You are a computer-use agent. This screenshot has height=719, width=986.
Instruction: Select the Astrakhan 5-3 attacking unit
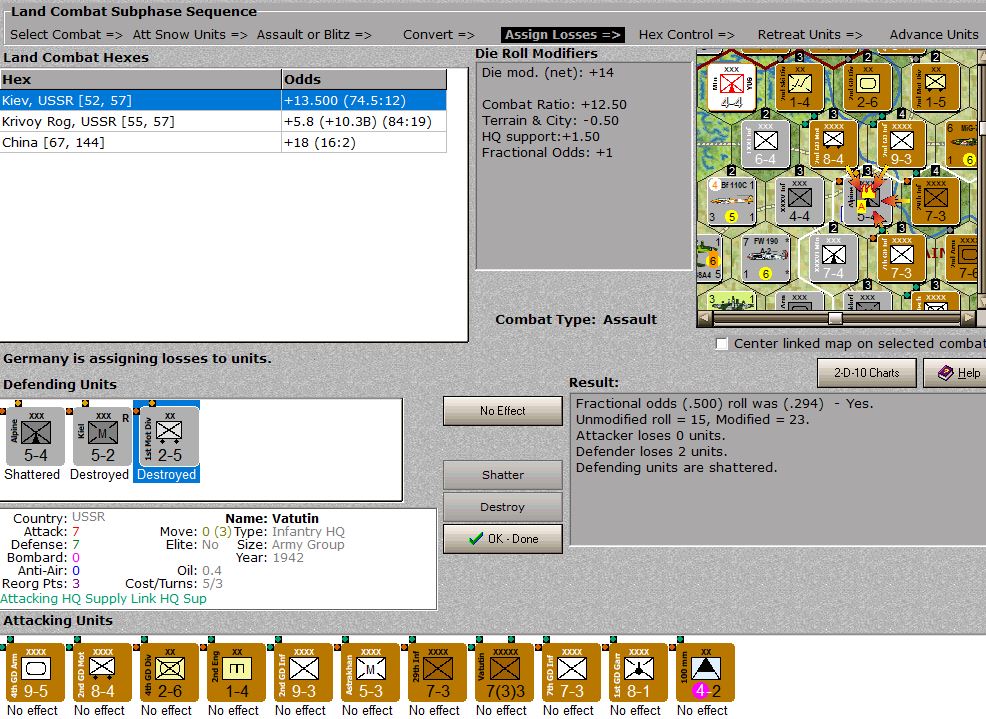370,671
